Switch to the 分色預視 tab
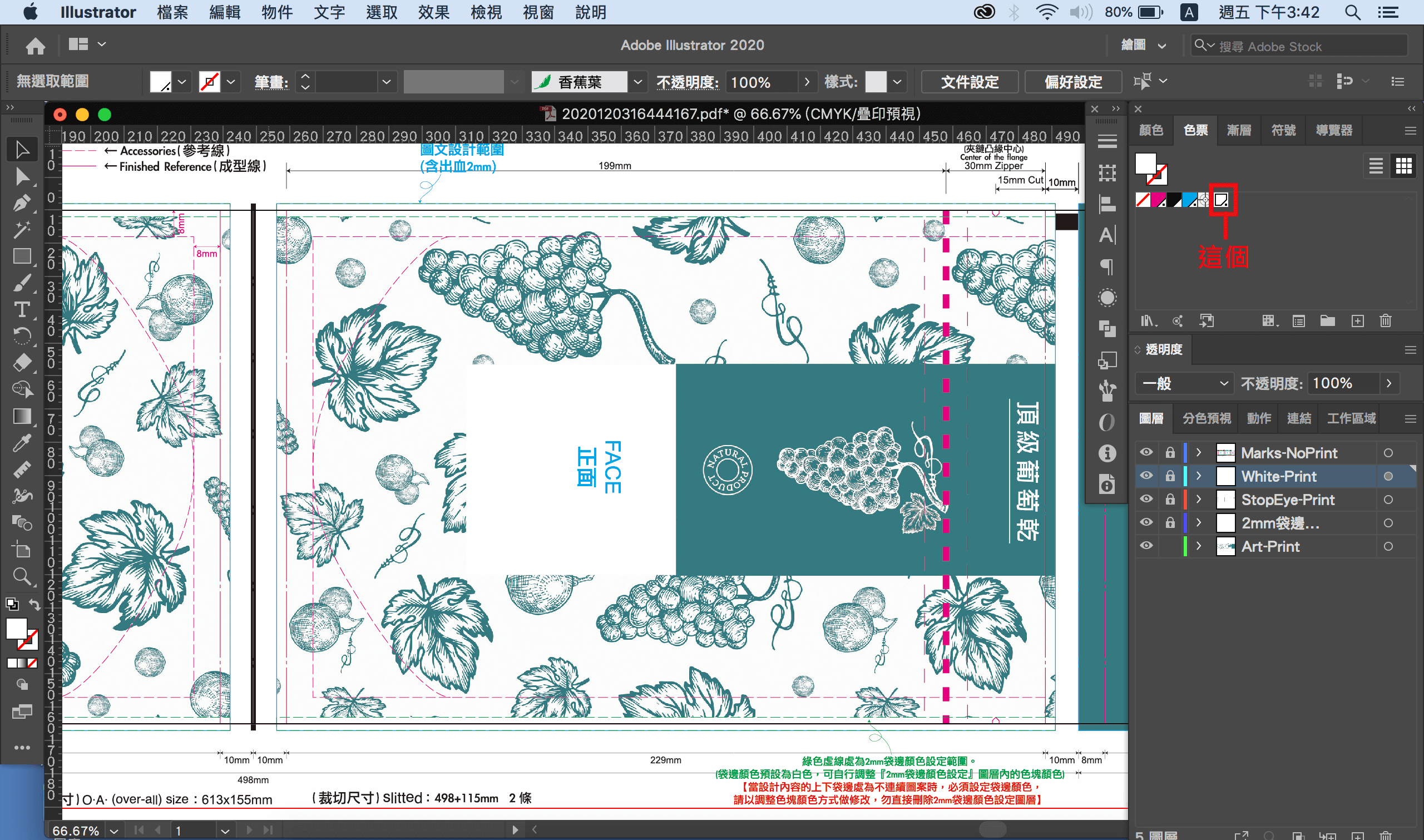 click(x=1206, y=418)
